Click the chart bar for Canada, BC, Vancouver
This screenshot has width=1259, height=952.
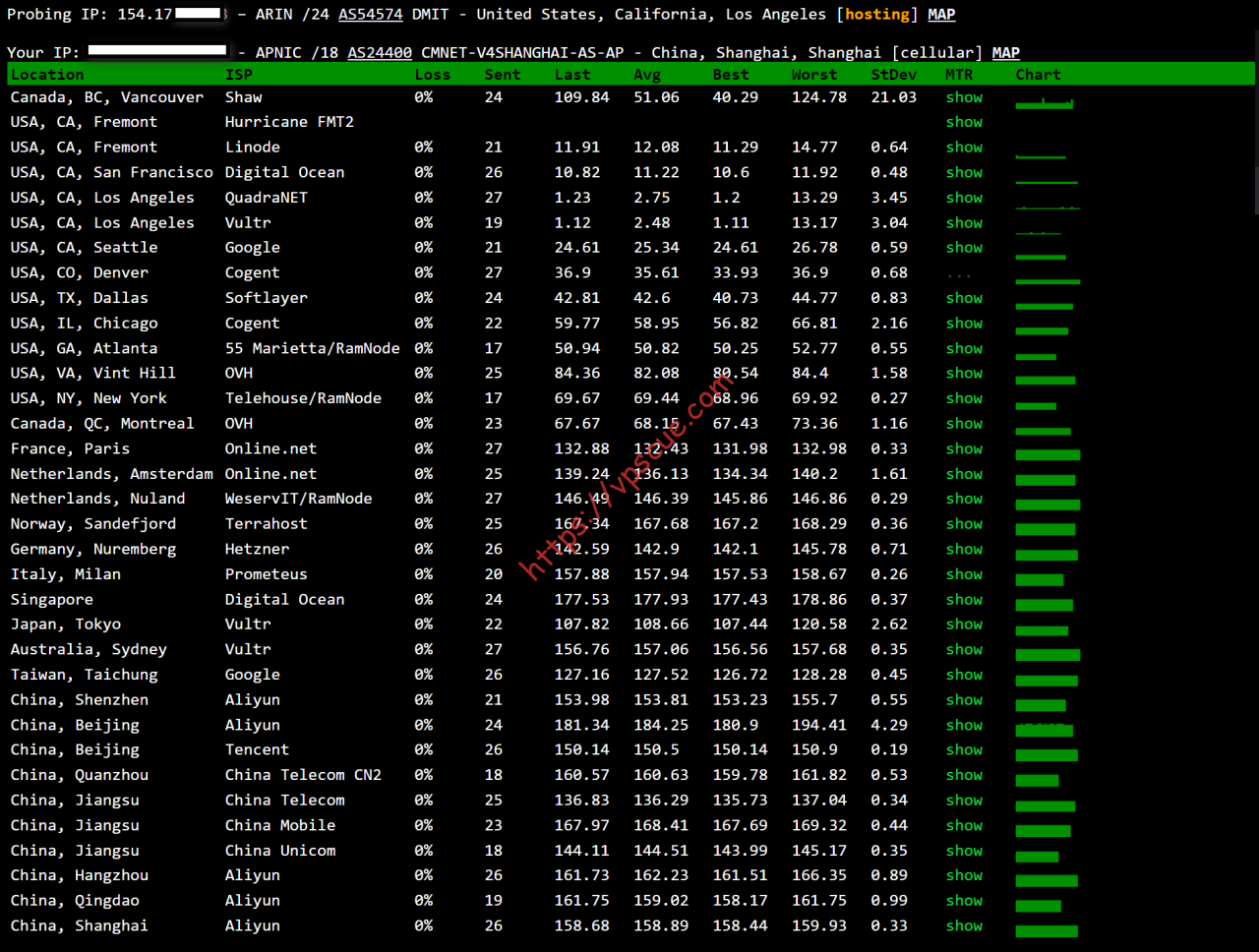(1045, 103)
